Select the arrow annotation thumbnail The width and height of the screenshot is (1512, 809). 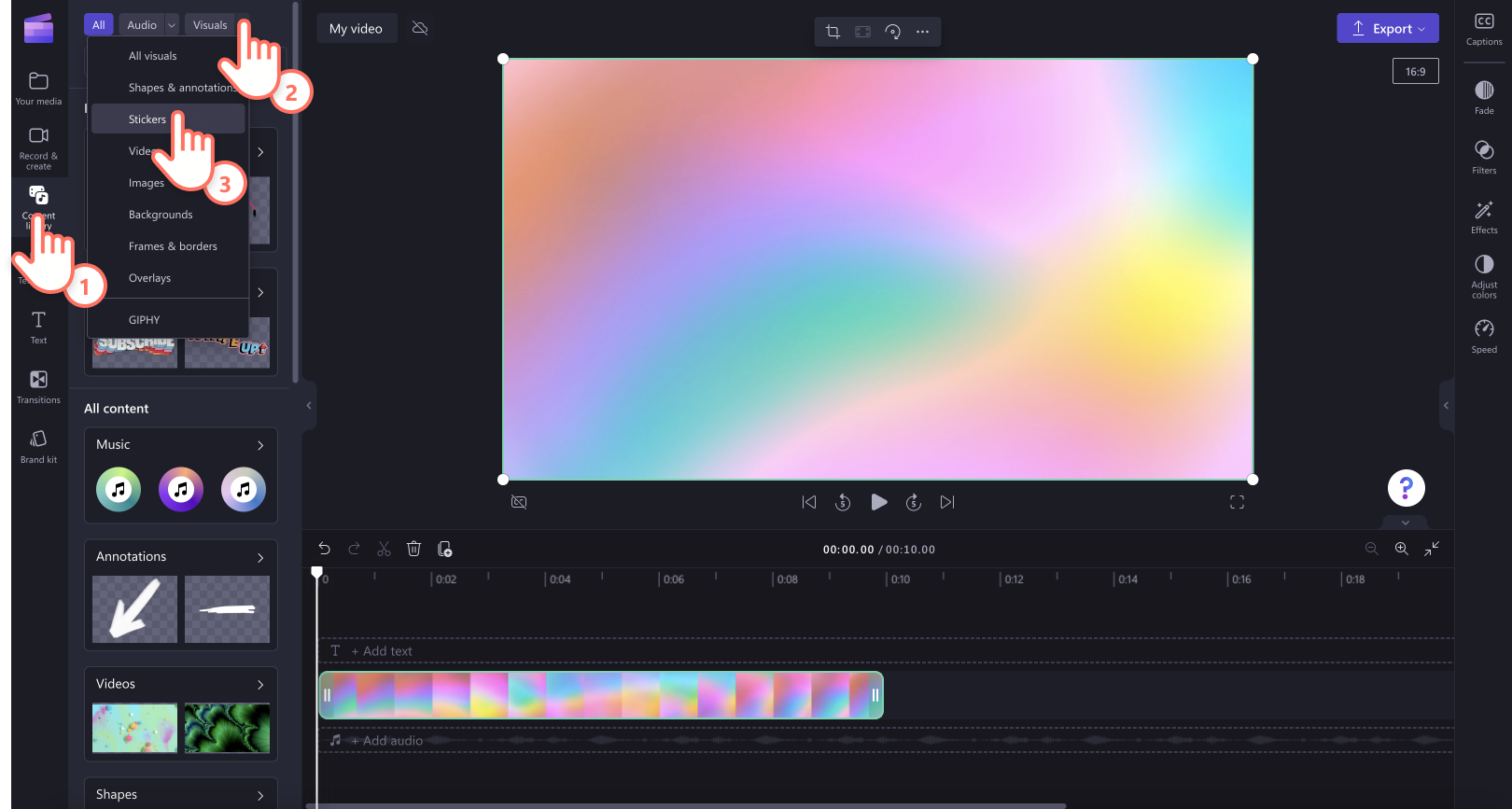(x=134, y=609)
